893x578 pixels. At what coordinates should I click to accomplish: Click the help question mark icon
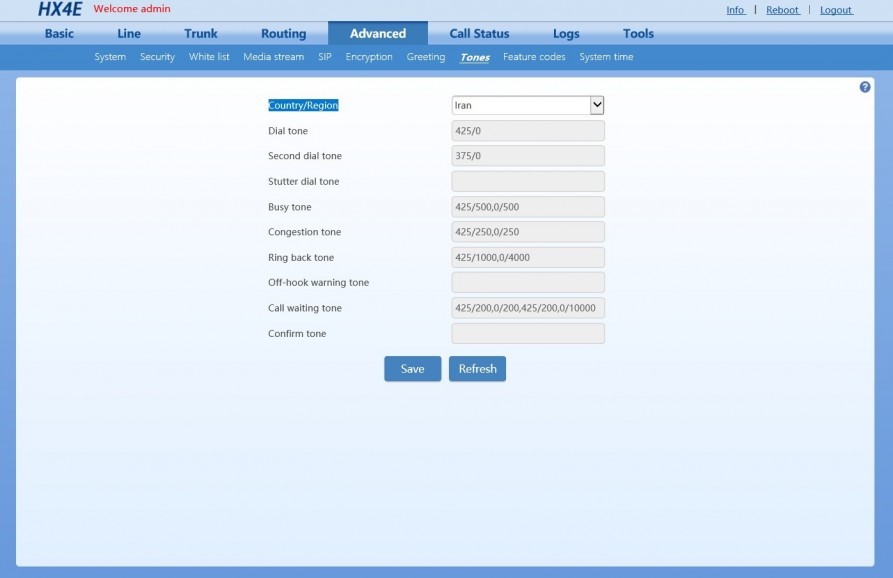tap(865, 87)
